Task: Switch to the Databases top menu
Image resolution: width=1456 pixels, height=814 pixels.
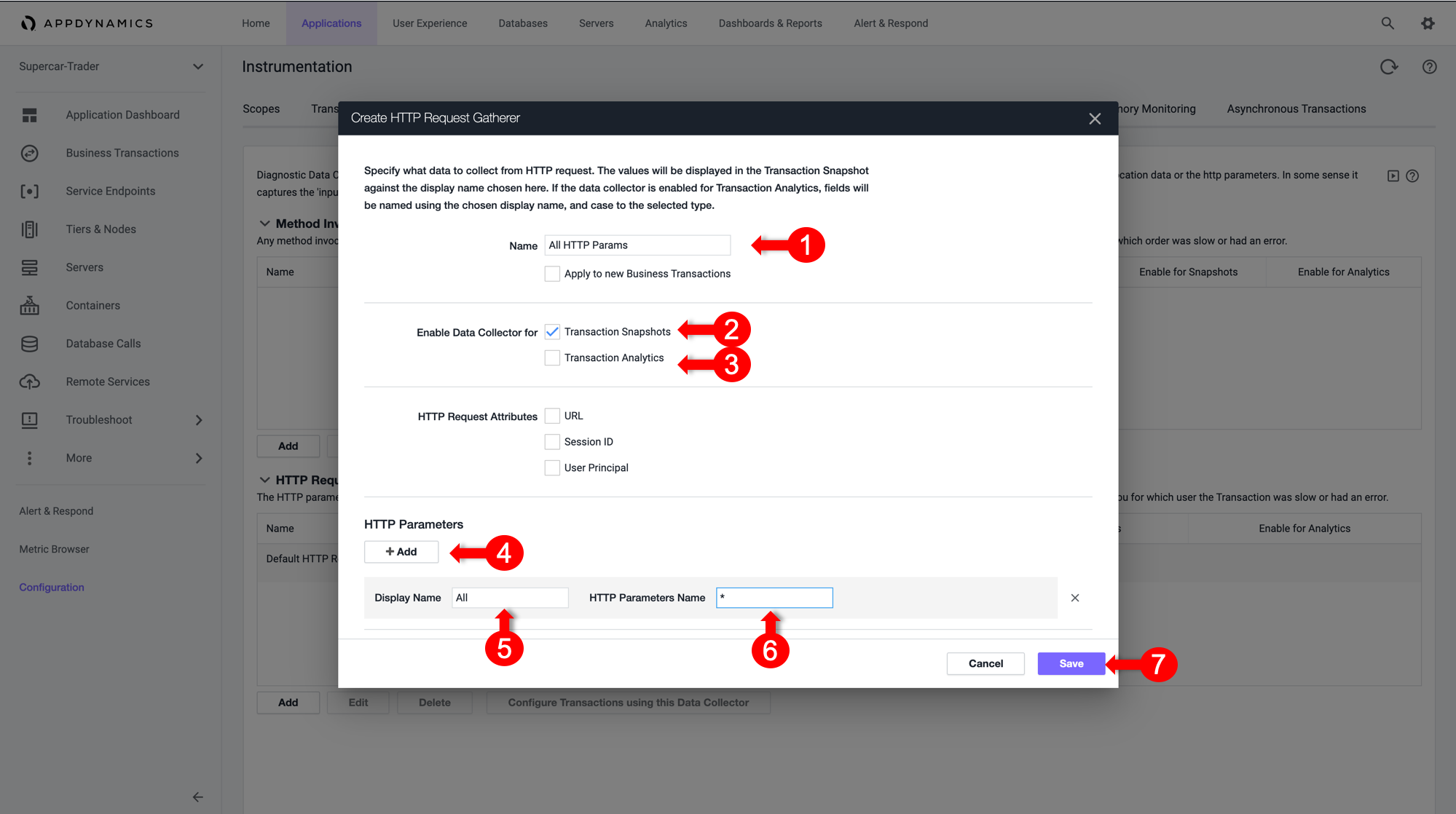Action: click(523, 23)
